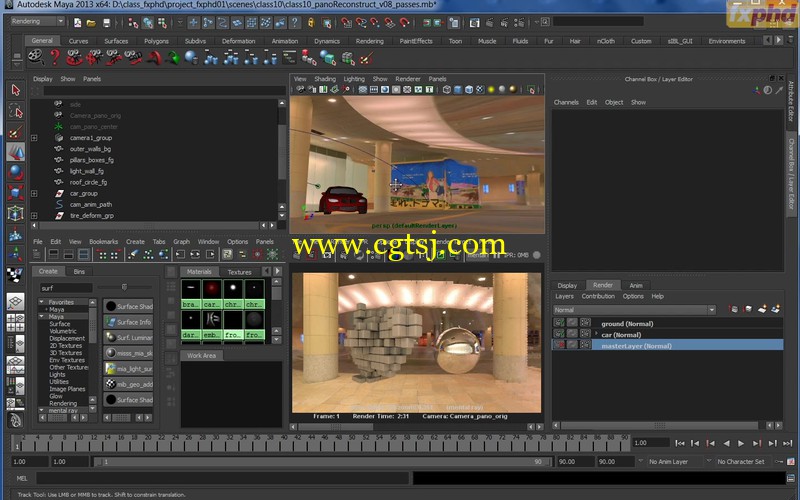Click the MEL command line input

pyautogui.click(x=222, y=478)
